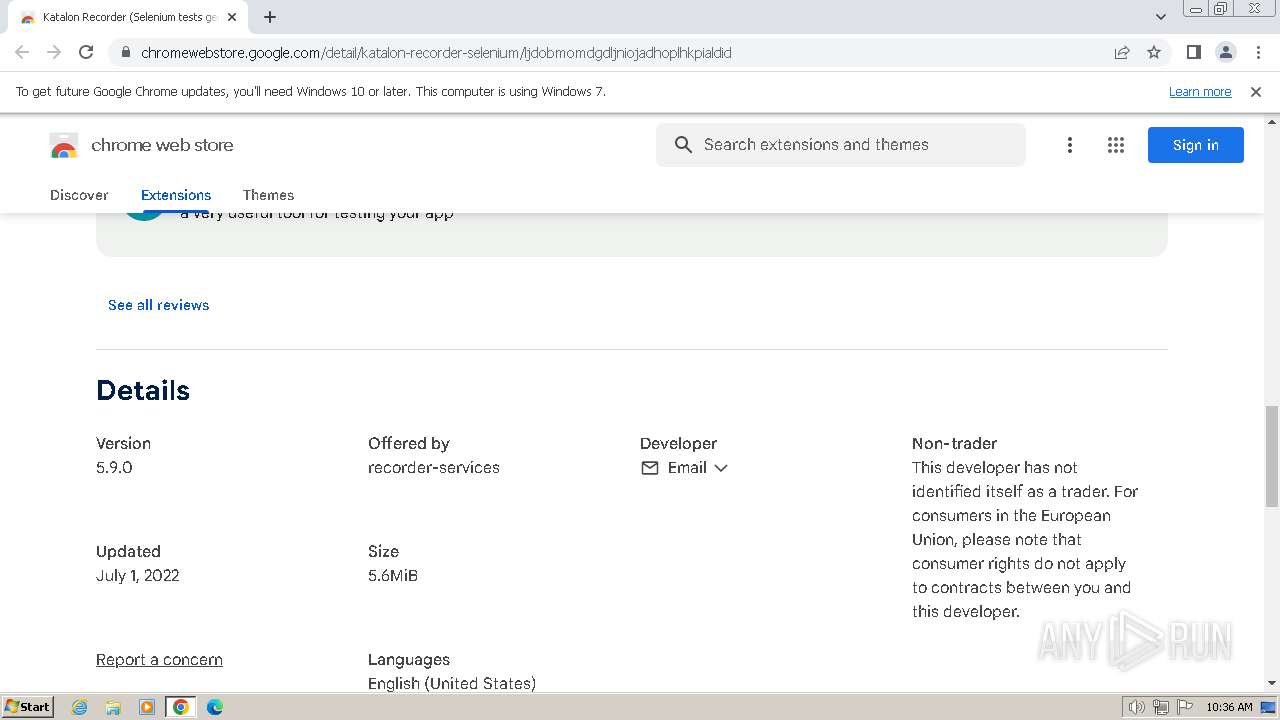Open Learn more link in update bar
This screenshot has height=720, width=1280.
1200,91
